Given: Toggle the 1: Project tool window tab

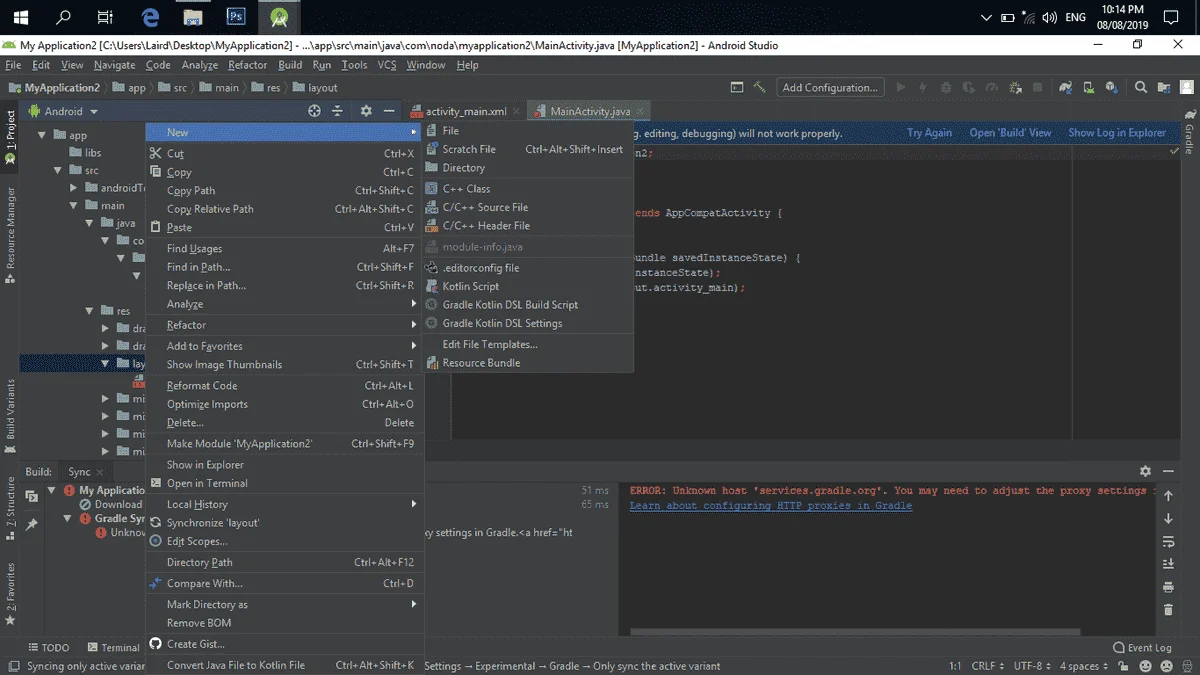Looking at the screenshot, I should point(10,137).
